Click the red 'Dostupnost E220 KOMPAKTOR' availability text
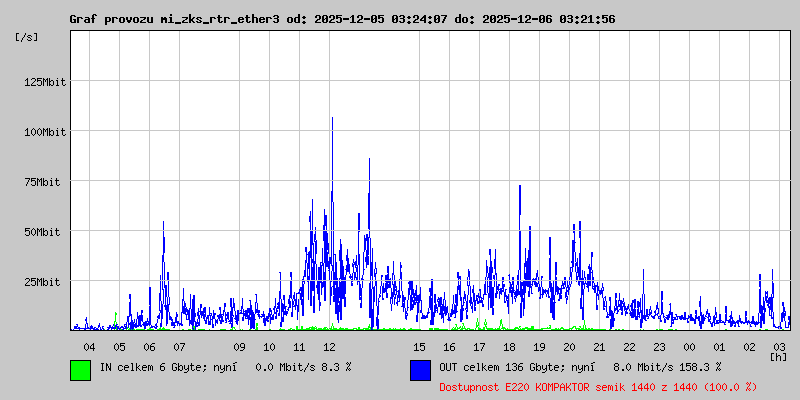 pyautogui.click(x=597, y=386)
